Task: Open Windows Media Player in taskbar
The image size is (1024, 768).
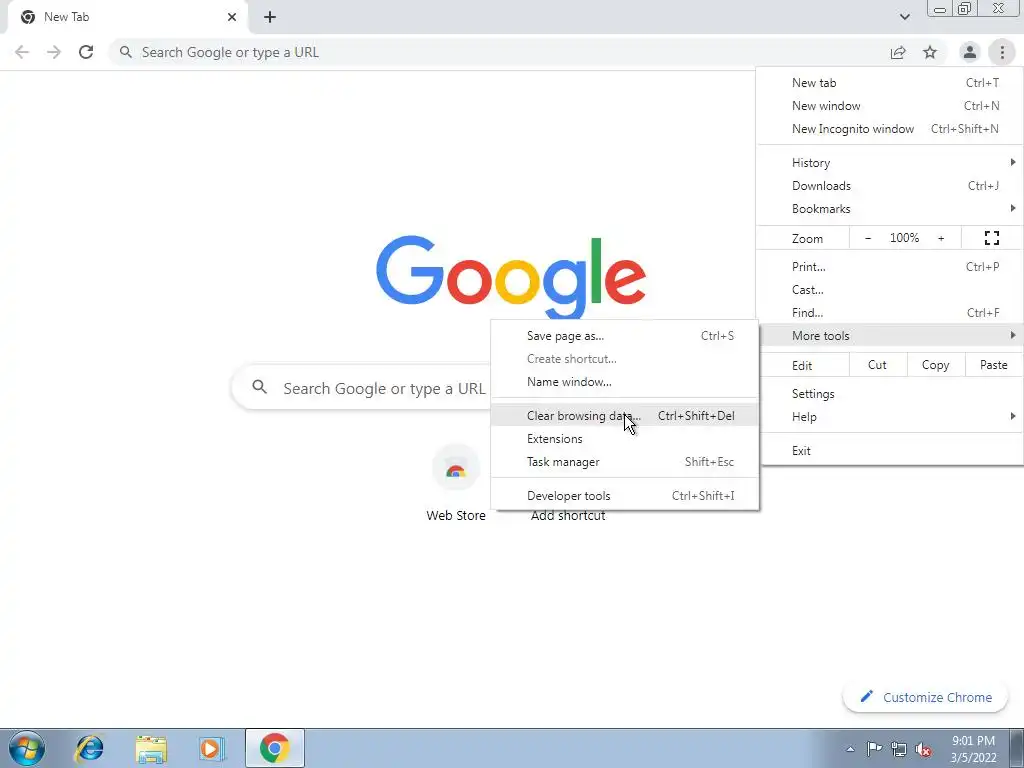Action: click(212, 748)
